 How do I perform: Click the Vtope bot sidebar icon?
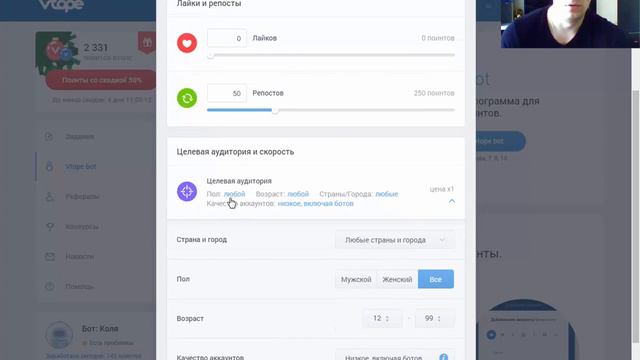click(49, 166)
